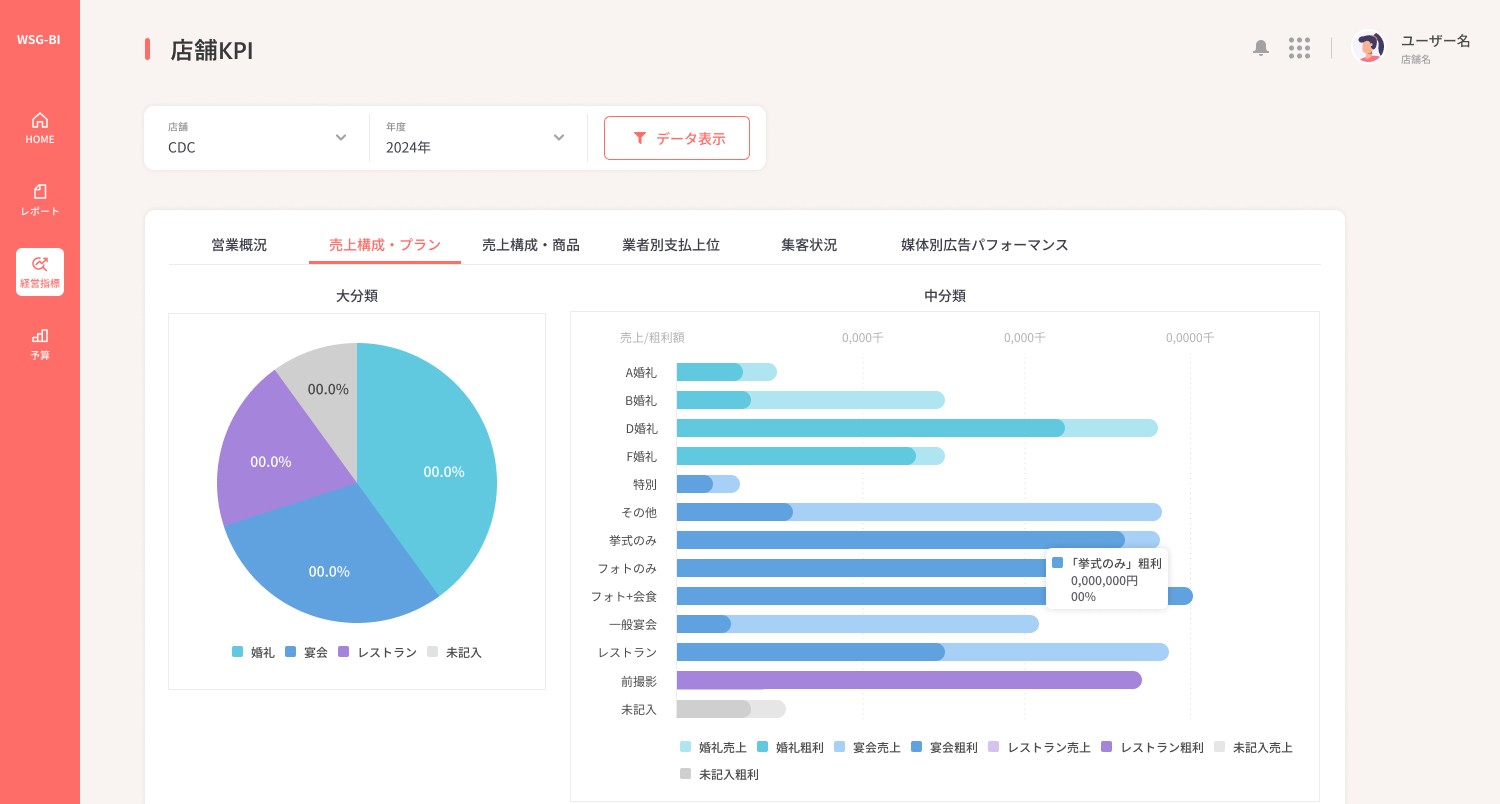Click the データ表示 button
1500x804 pixels.
point(677,138)
